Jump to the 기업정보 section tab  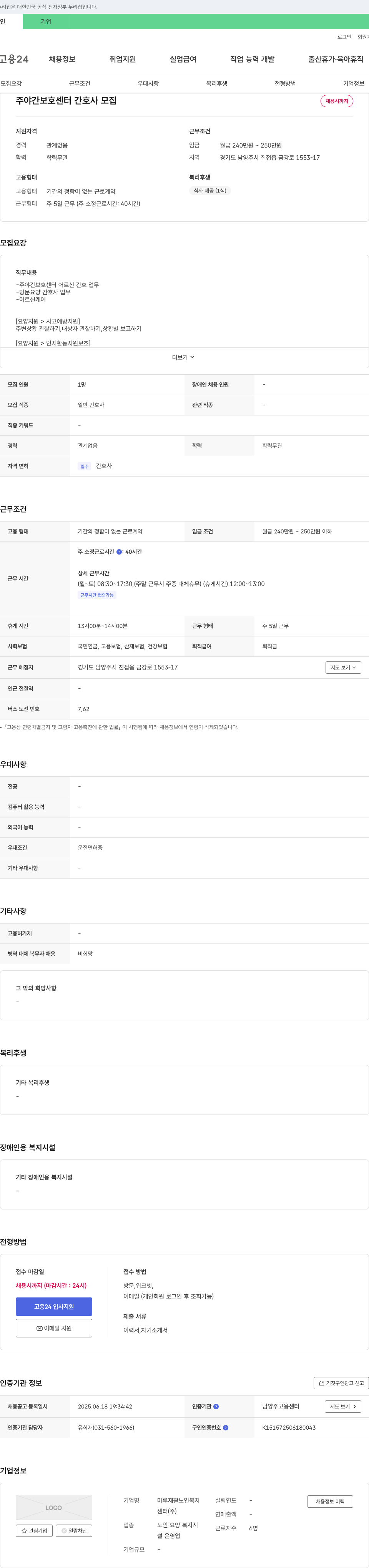354,83
